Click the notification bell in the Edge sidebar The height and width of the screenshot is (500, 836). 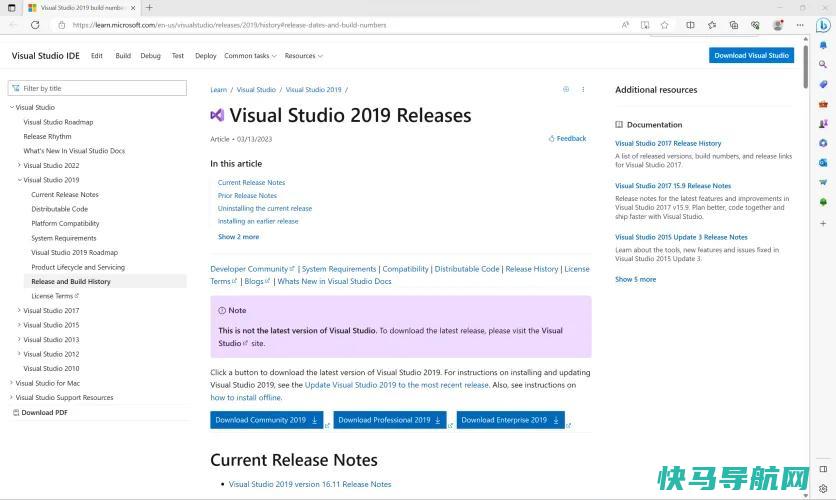click(x=823, y=45)
